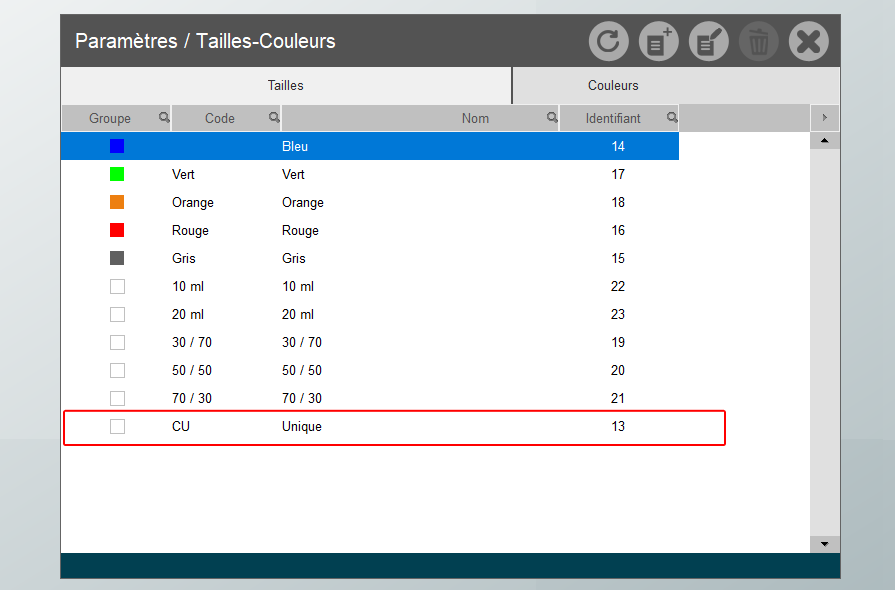Click the orange color swatch
895x590 pixels.
tap(117, 202)
